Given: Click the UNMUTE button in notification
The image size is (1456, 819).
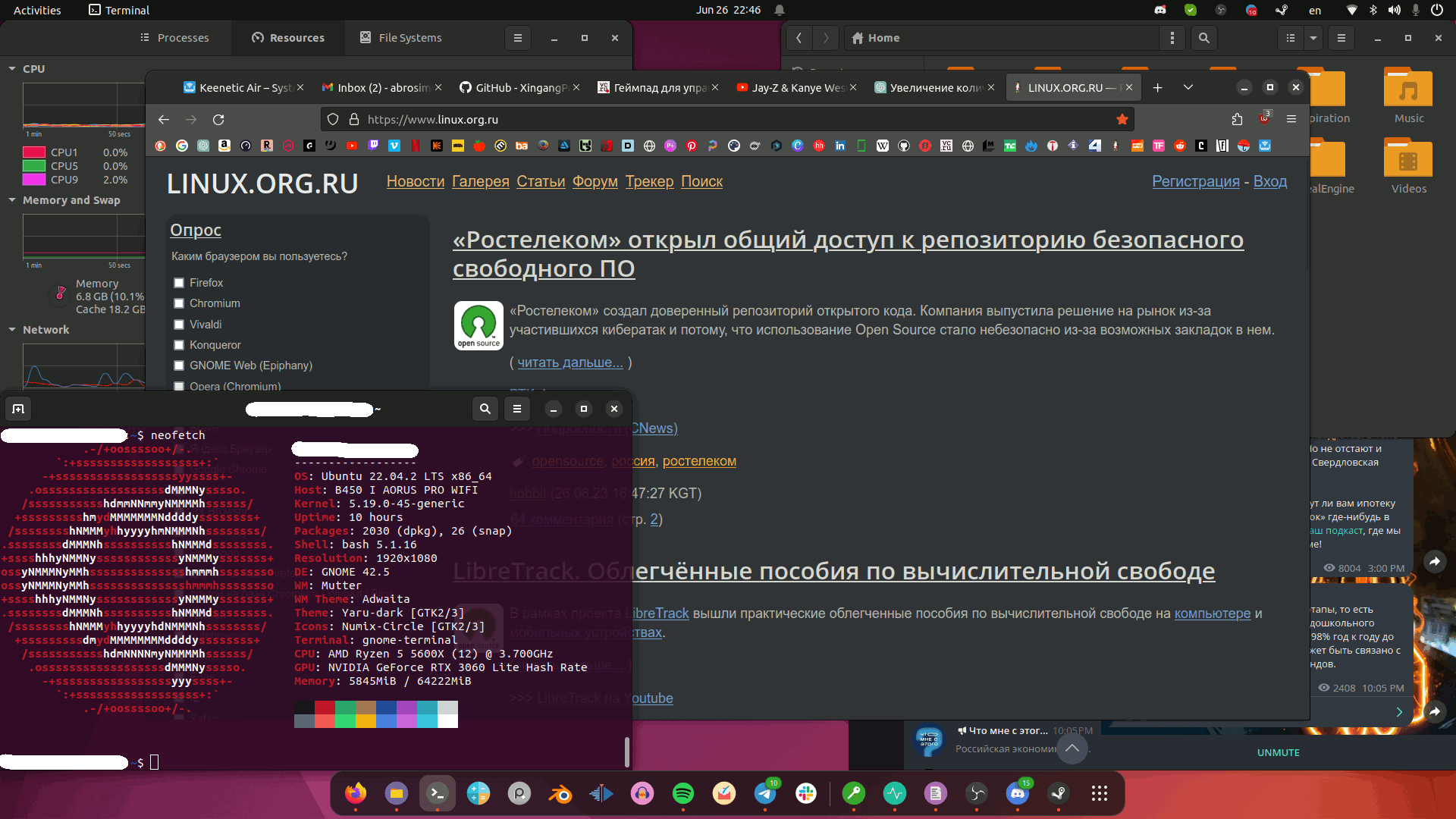Looking at the screenshot, I should (1276, 751).
